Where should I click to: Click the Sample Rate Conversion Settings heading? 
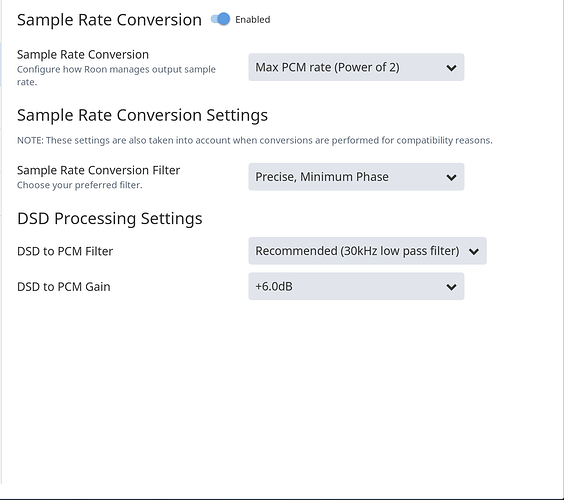pyautogui.click(x=142, y=115)
